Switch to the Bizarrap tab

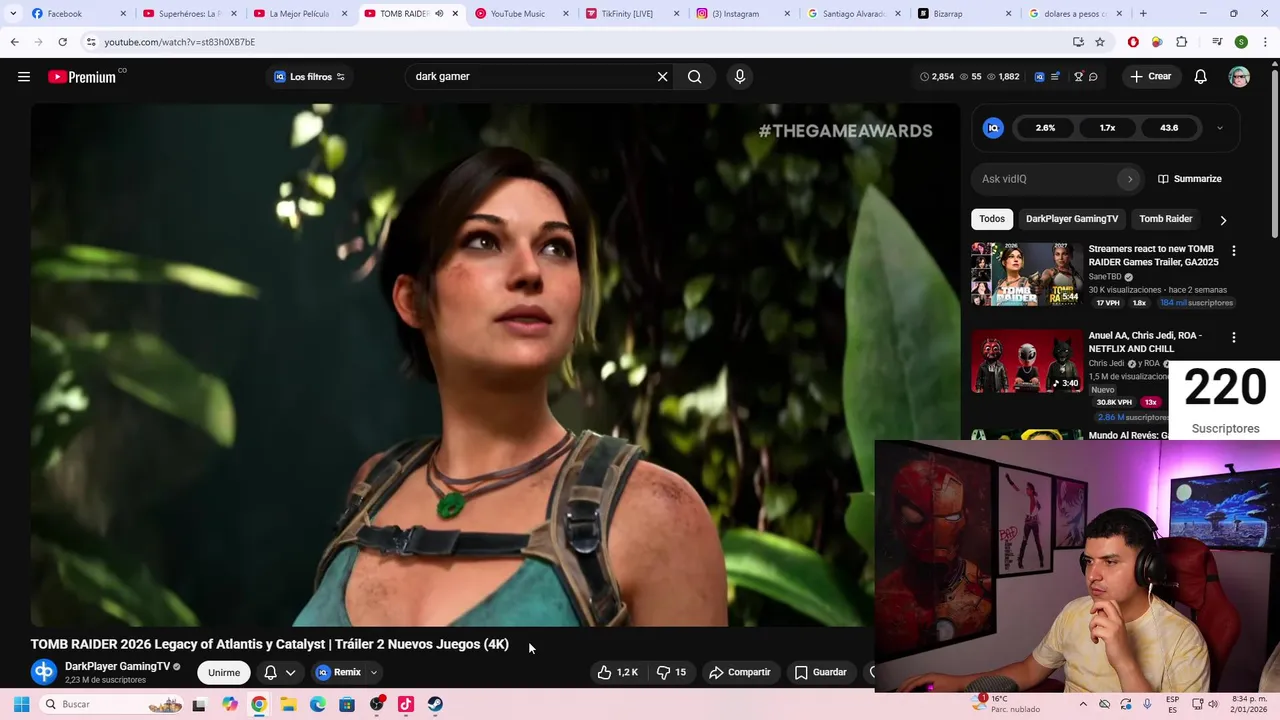click(964, 14)
